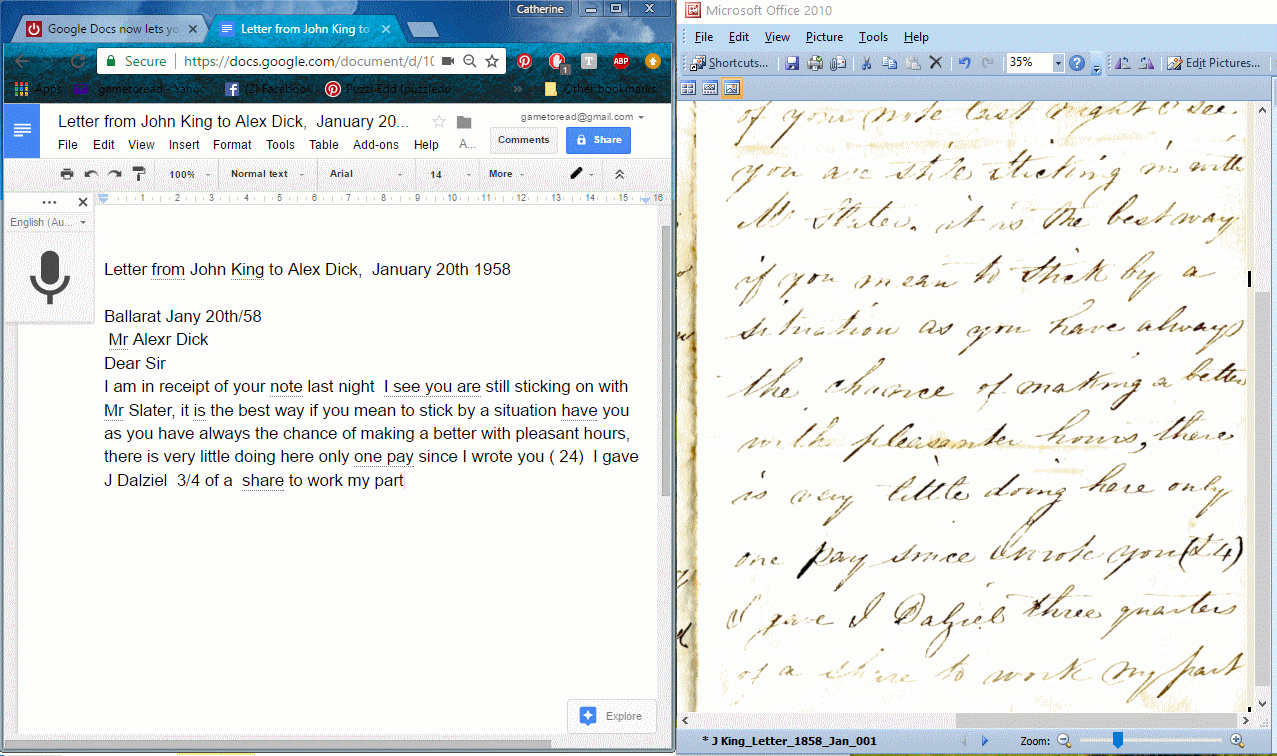Click the blue Help question icon
Image resolution: width=1277 pixels, height=756 pixels.
coord(1077,63)
